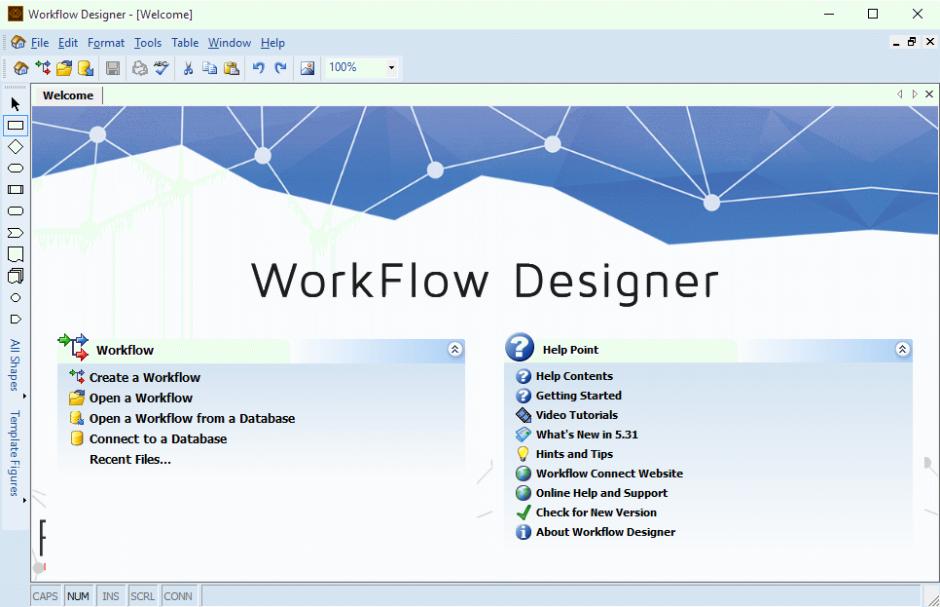The width and height of the screenshot is (940, 607).
Task: Click the CAPS status bar indicator
Action: (x=45, y=596)
